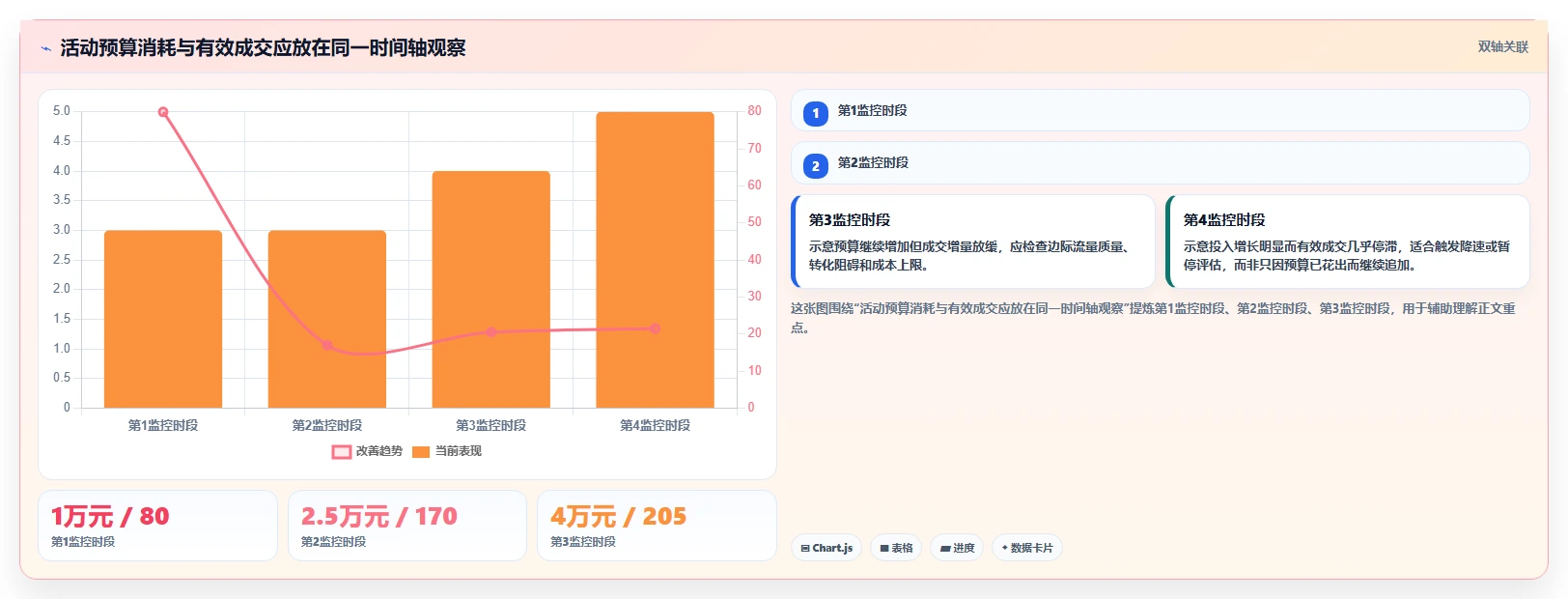This screenshot has width=1568, height=599.
Task: Toggle the 当前表现 legend entry
Action: [x=446, y=451]
